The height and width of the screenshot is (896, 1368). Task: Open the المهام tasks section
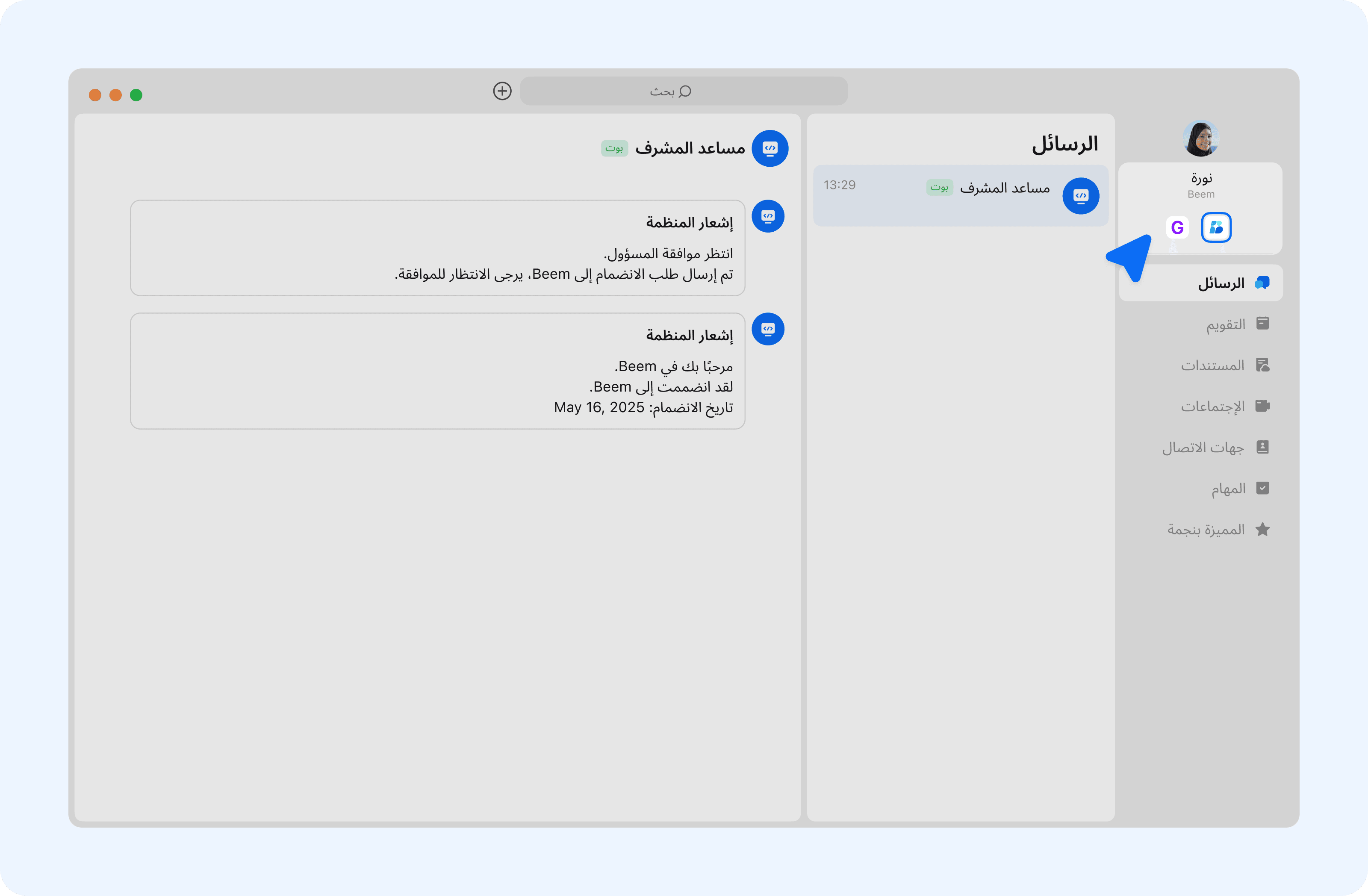point(1228,489)
